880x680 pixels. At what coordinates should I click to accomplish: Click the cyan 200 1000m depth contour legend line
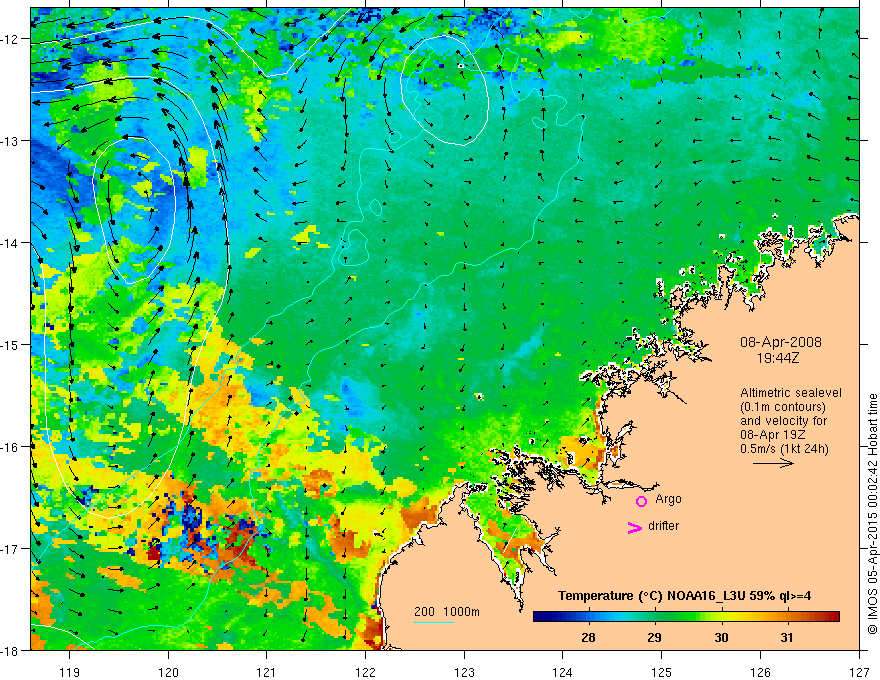coord(434,622)
